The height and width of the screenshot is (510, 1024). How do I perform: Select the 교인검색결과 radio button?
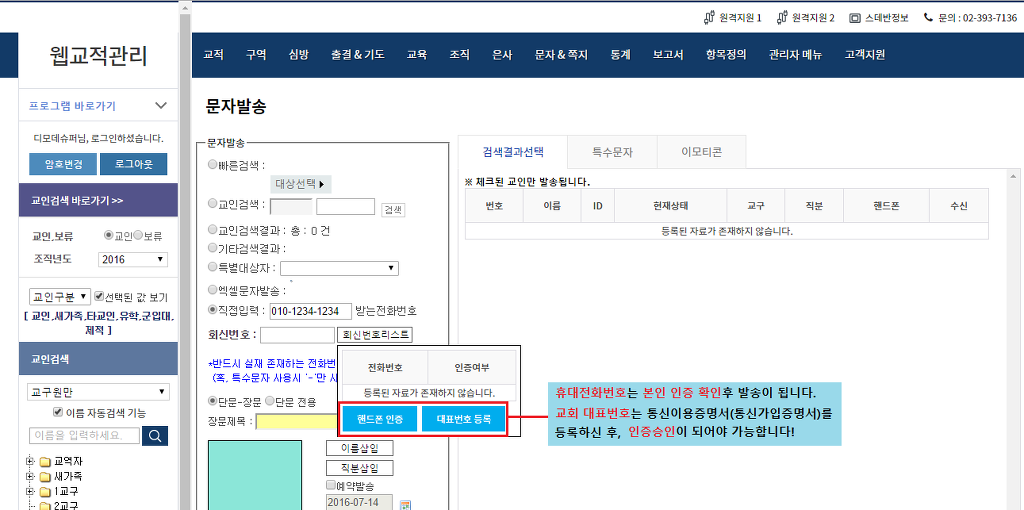[212, 229]
